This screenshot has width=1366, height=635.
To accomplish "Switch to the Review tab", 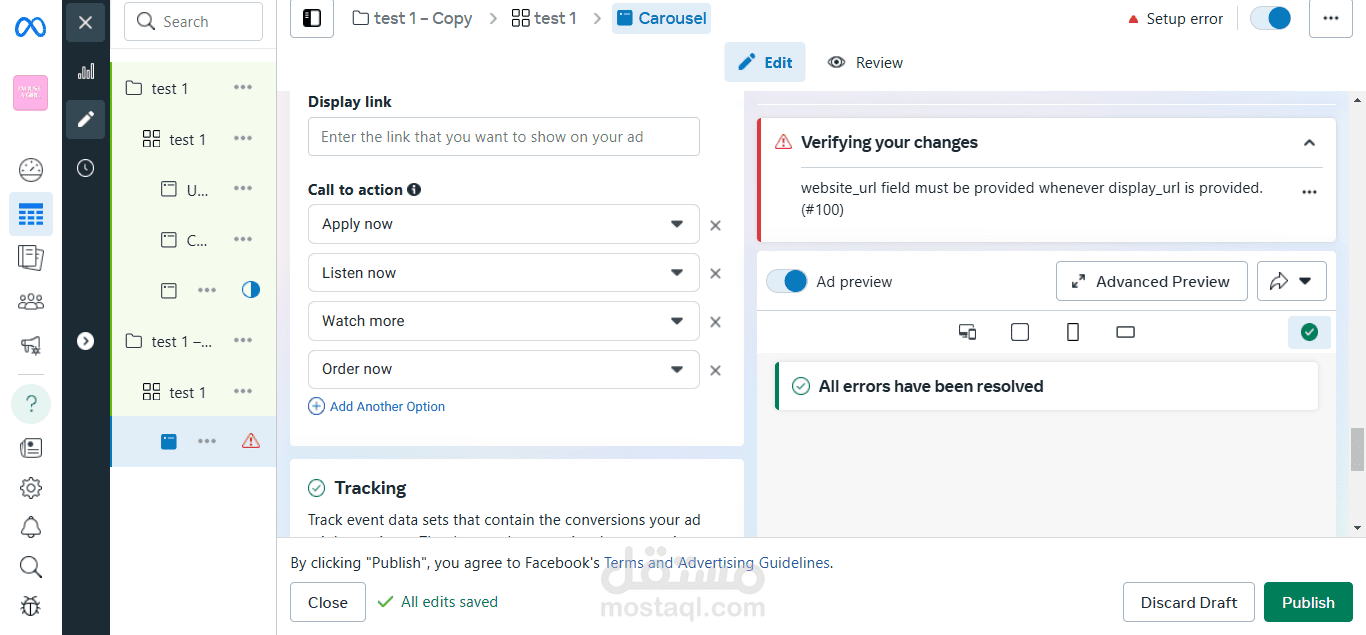I will [x=865, y=62].
